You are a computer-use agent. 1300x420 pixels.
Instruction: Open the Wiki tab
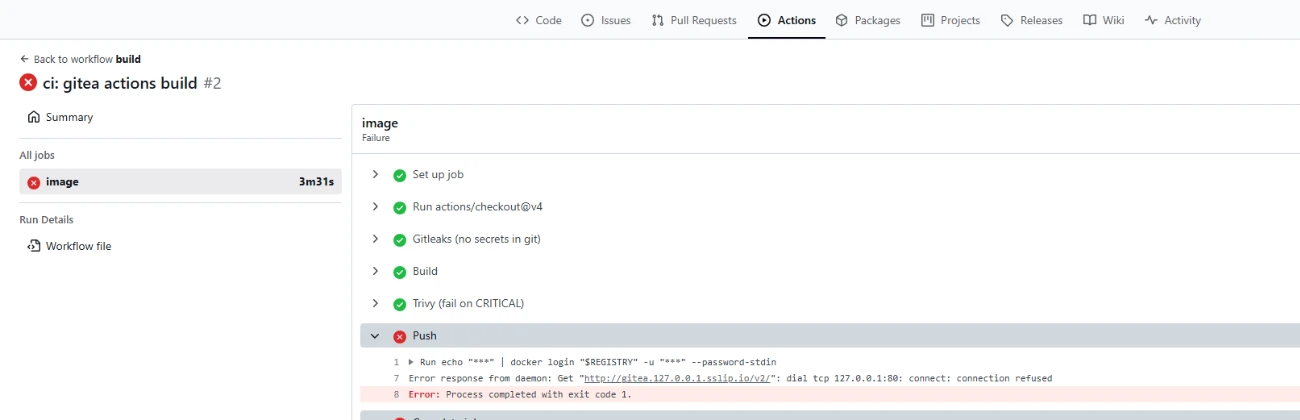coord(1104,20)
